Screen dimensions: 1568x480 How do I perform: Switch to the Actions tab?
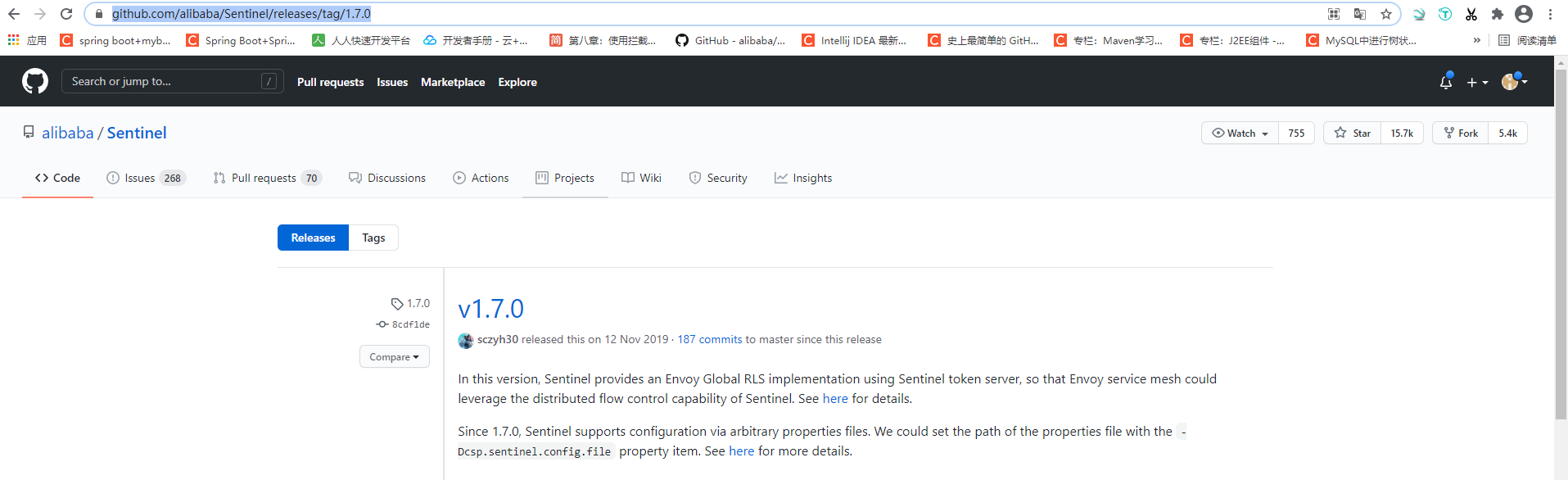pos(481,178)
